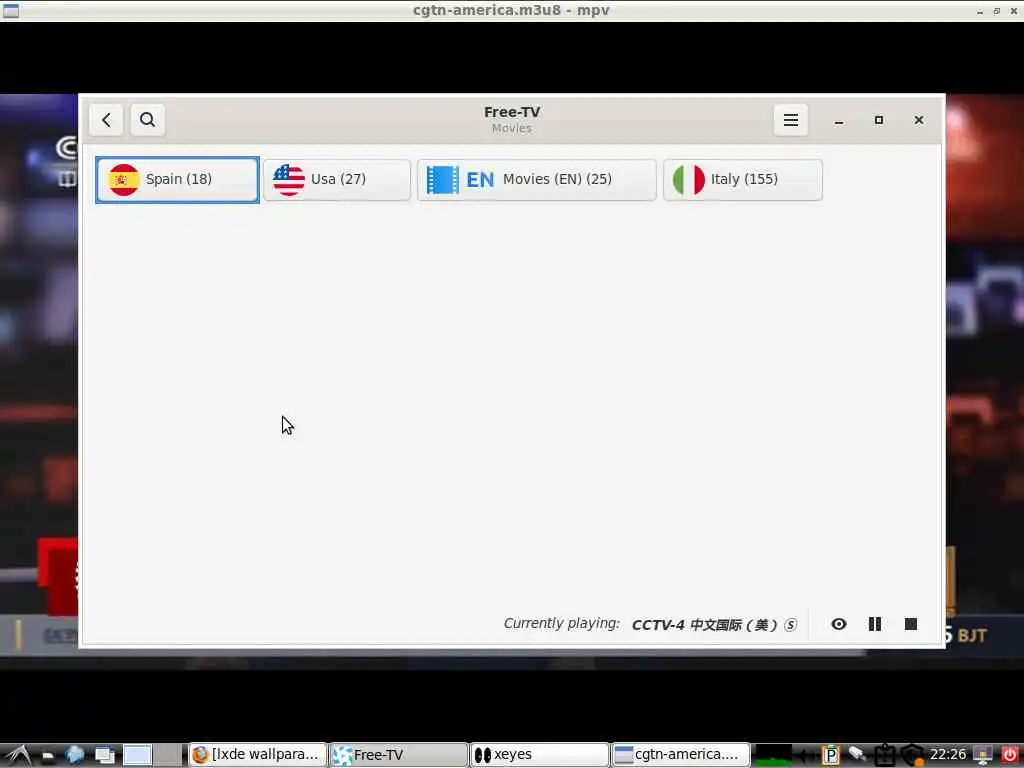Click the blue film strip EN icon
The height and width of the screenshot is (768, 1024).
[x=460, y=180]
